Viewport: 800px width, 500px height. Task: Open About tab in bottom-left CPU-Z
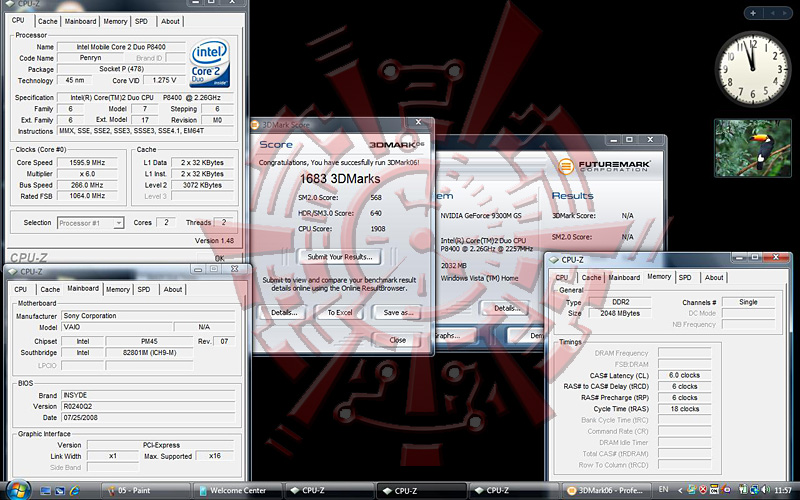click(172, 289)
